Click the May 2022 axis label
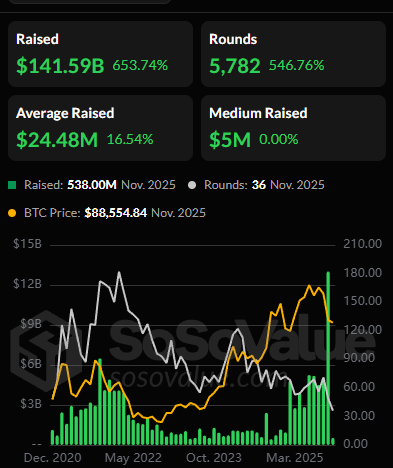 tap(133, 458)
